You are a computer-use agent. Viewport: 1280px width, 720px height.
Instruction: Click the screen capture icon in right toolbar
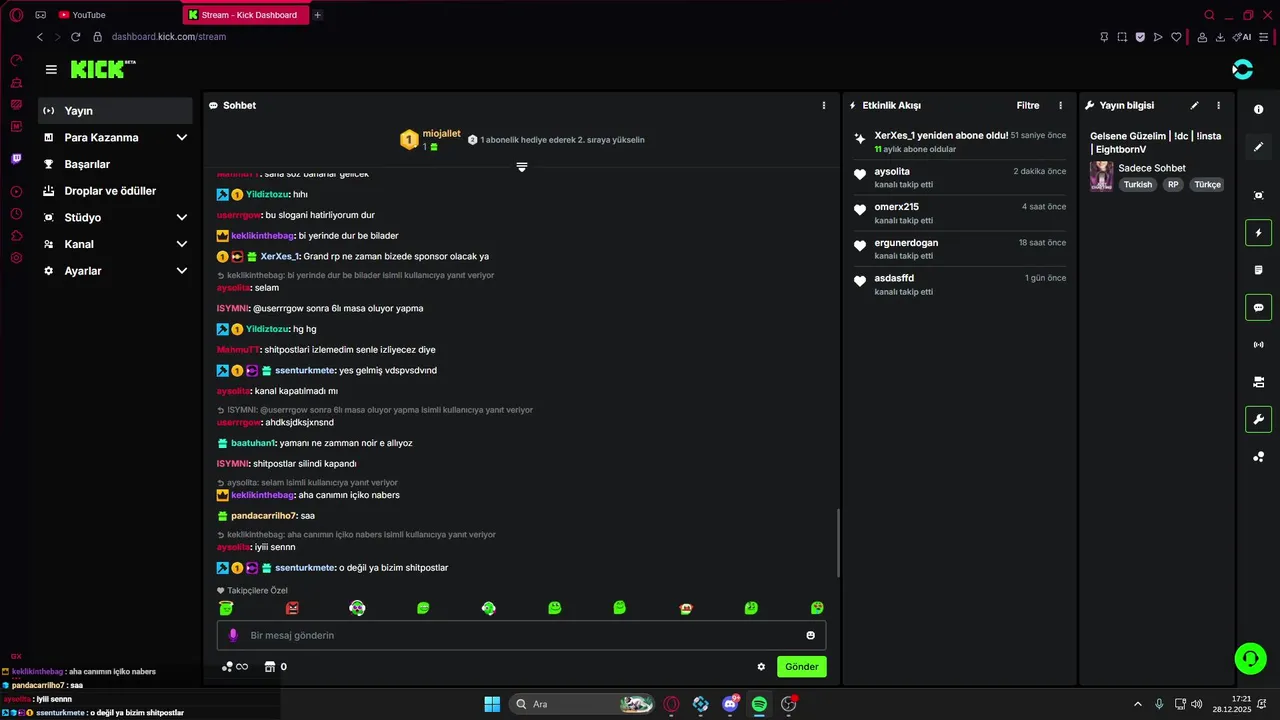[x=1259, y=195]
